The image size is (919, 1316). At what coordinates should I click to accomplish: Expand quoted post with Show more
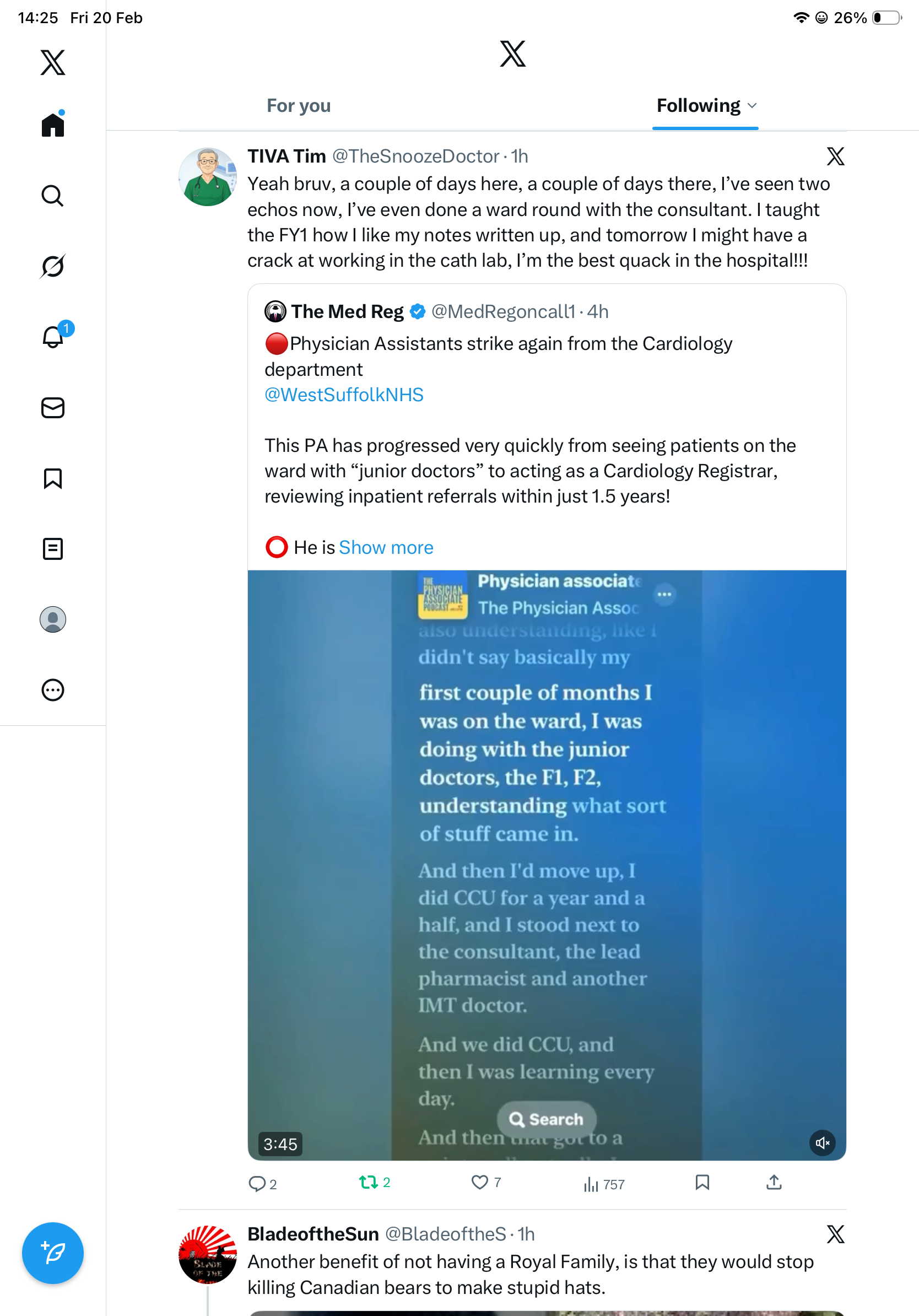coord(386,547)
